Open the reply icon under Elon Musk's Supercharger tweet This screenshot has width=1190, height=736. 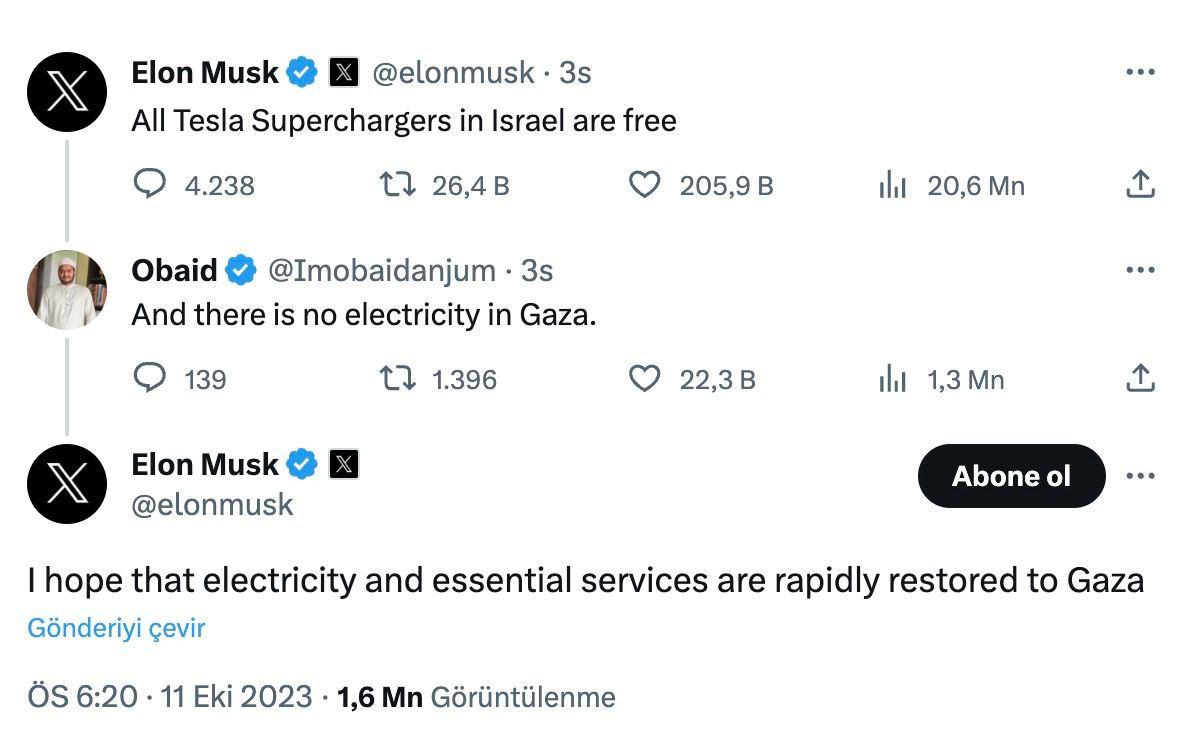point(150,185)
